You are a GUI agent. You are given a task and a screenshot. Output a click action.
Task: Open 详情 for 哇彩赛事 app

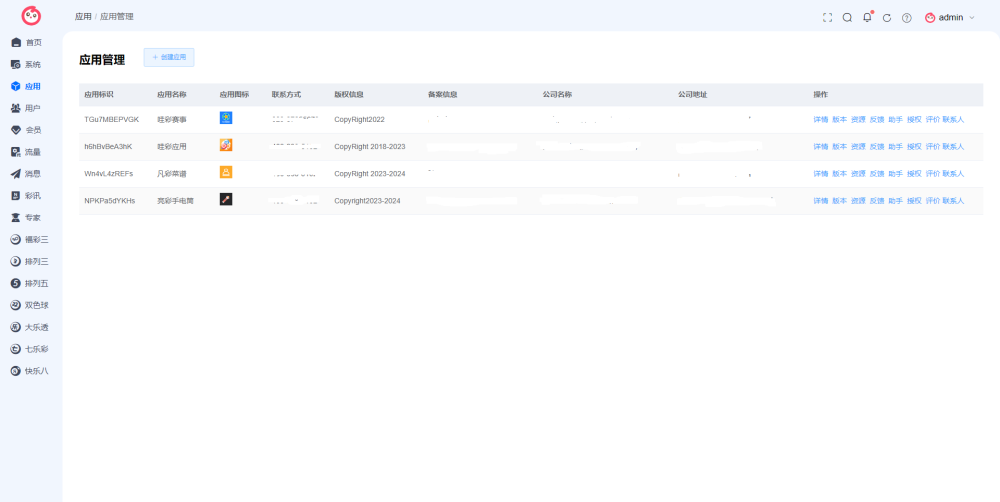click(821, 119)
